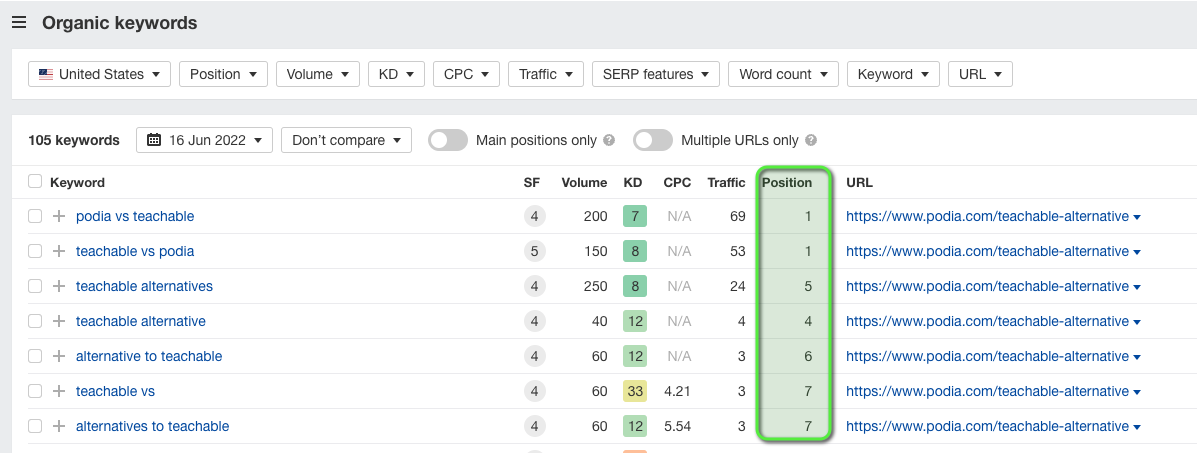Image resolution: width=1197 pixels, height=453 pixels.
Task: Click SF badge for alternative to teachable
Action: coord(534,356)
